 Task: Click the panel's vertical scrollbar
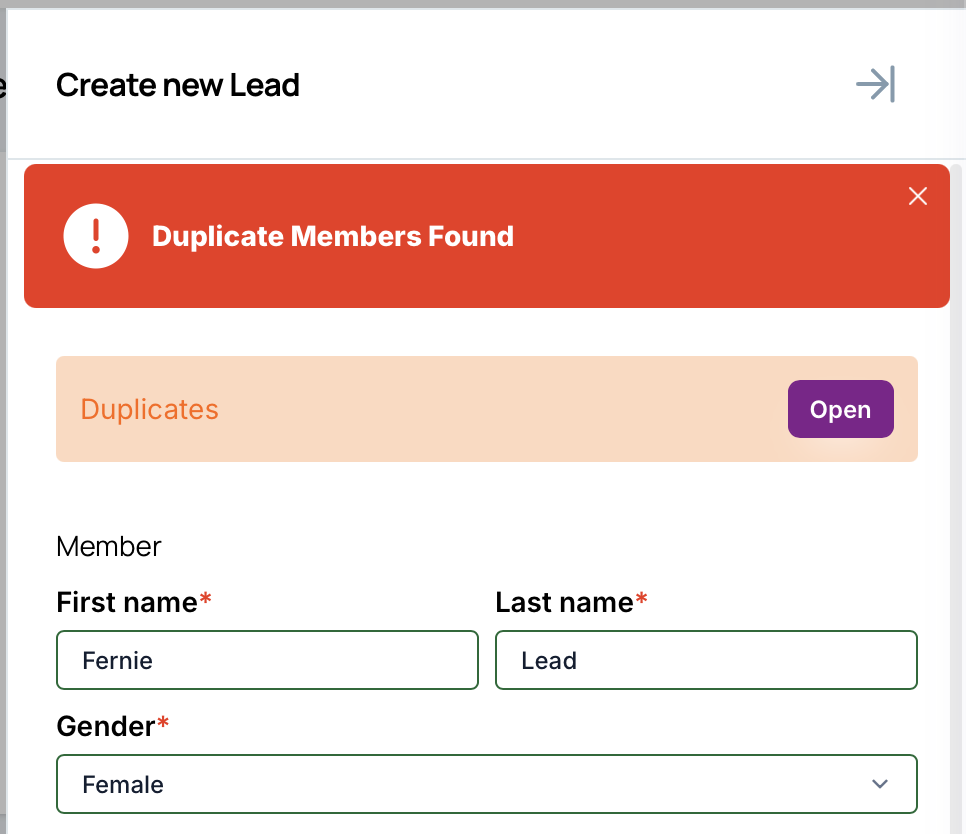tap(956, 499)
